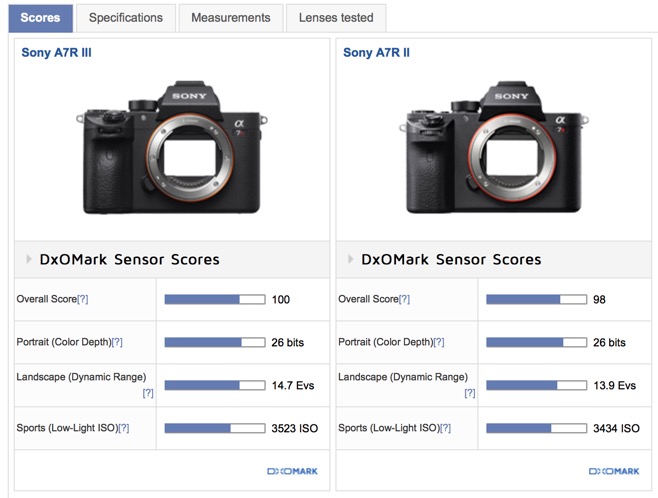Click the A7R III Sports low-light ISO bar
The width and height of the screenshot is (658, 498).
point(215,428)
